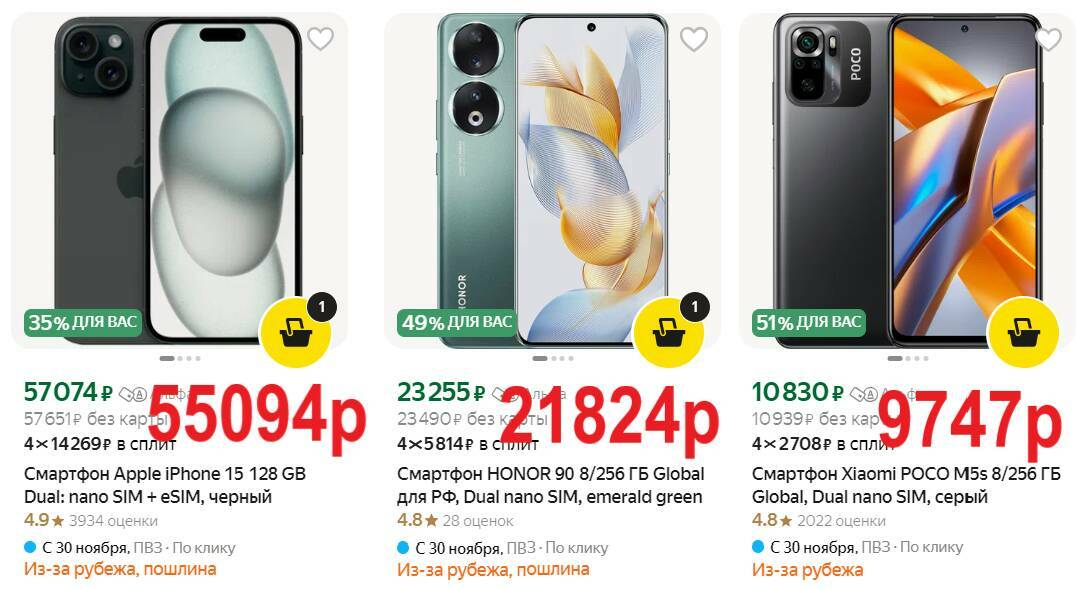The width and height of the screenshot is (1079, 589).
Task: Add POCO M5s to cart with basket icon
Action: 1023,333
